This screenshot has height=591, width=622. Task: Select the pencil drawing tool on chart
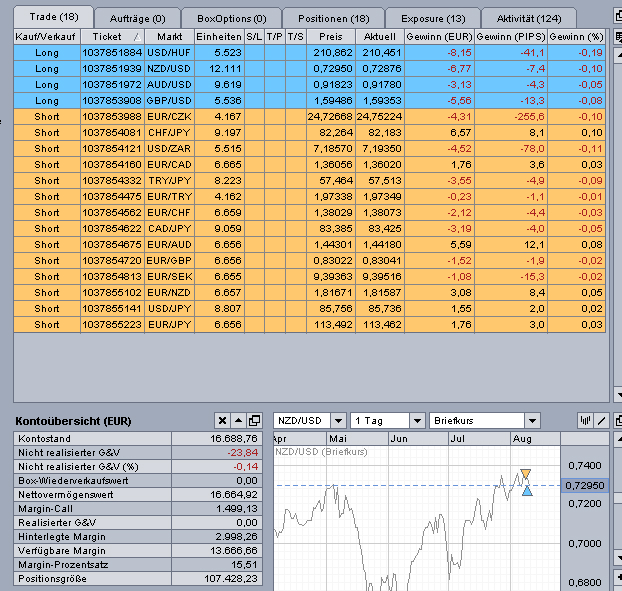[x=602, y=421]
